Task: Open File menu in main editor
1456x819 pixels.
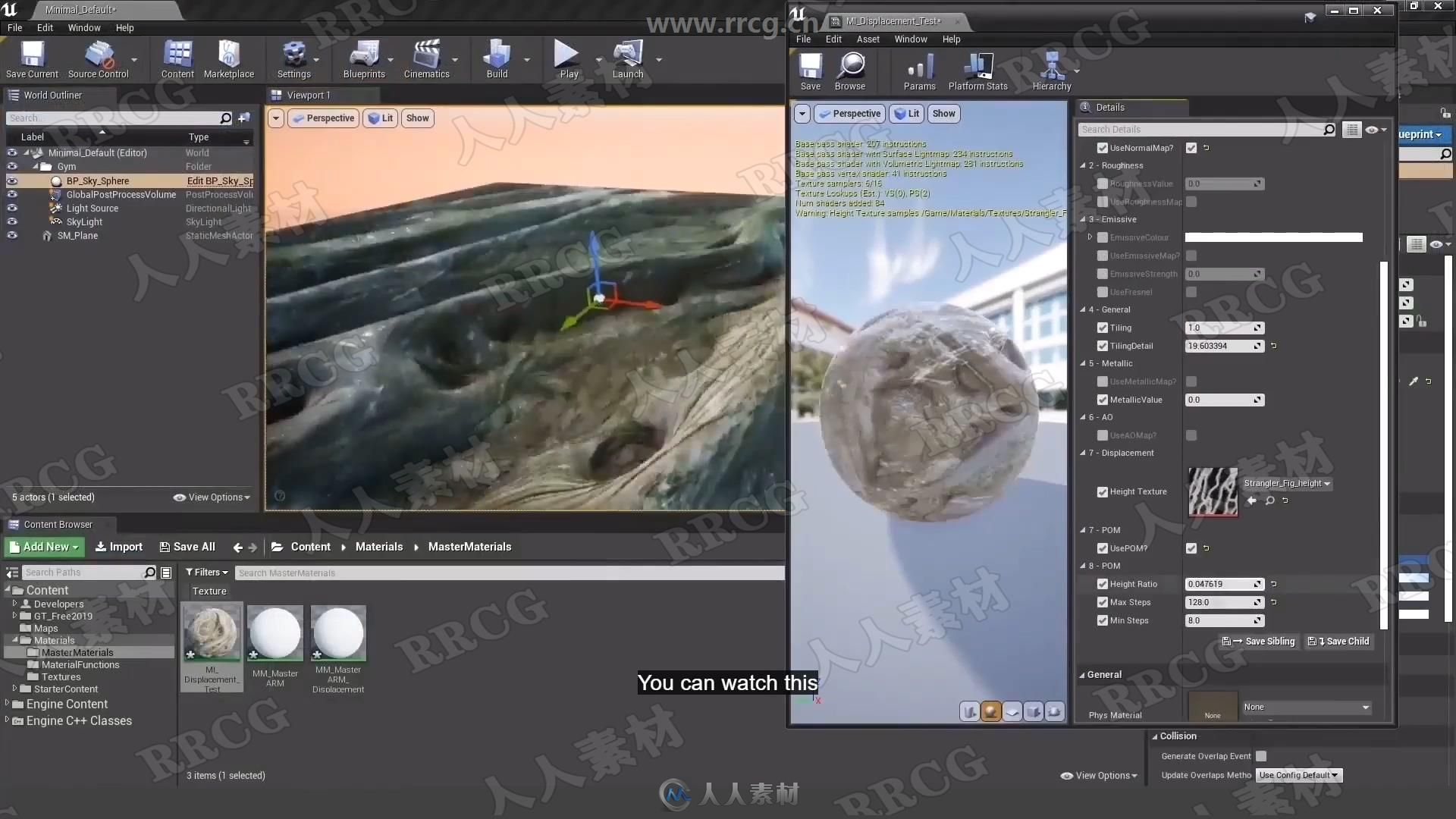Action: [x=14, y=27]
